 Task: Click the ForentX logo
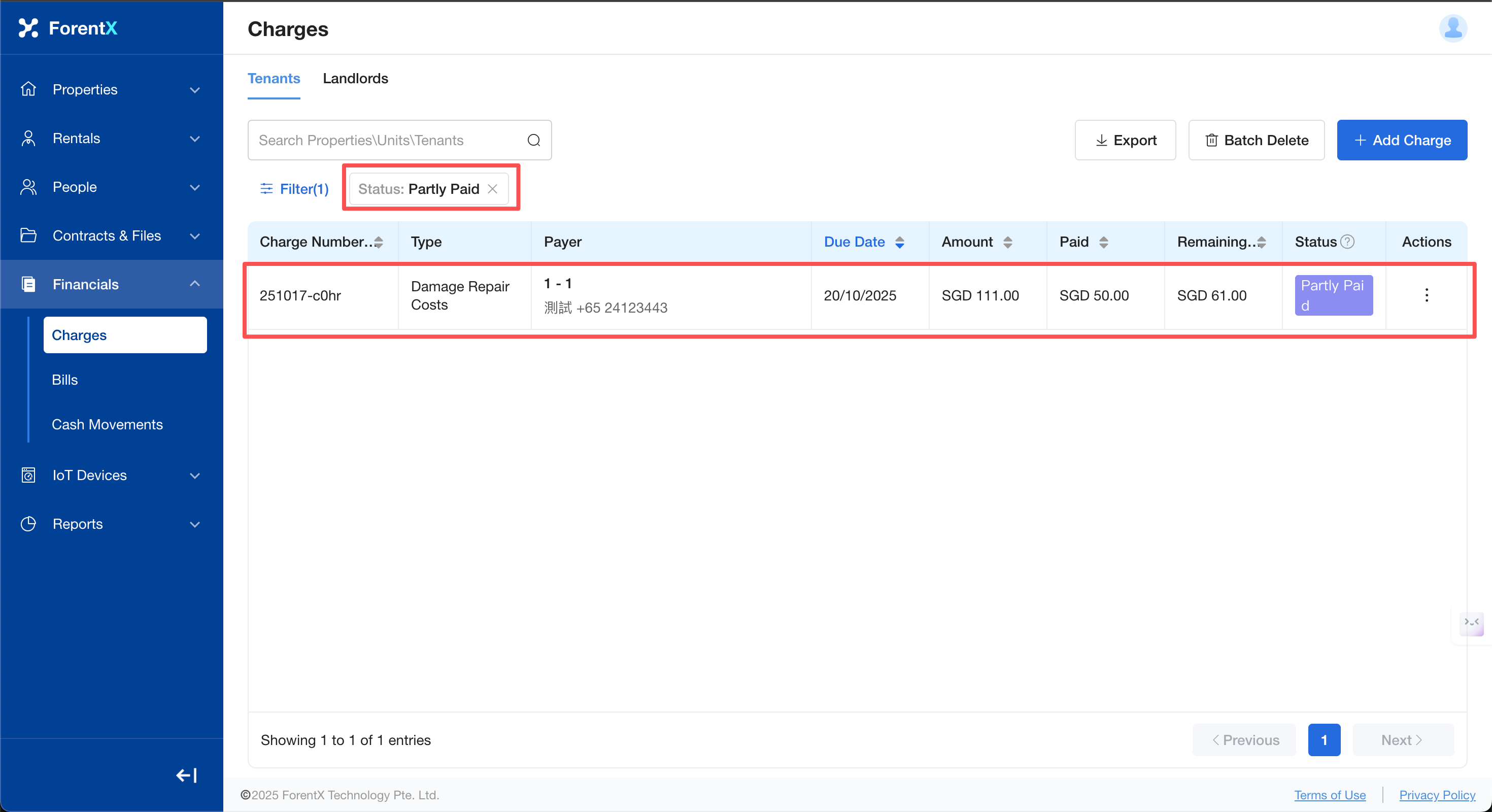[69, 28]
